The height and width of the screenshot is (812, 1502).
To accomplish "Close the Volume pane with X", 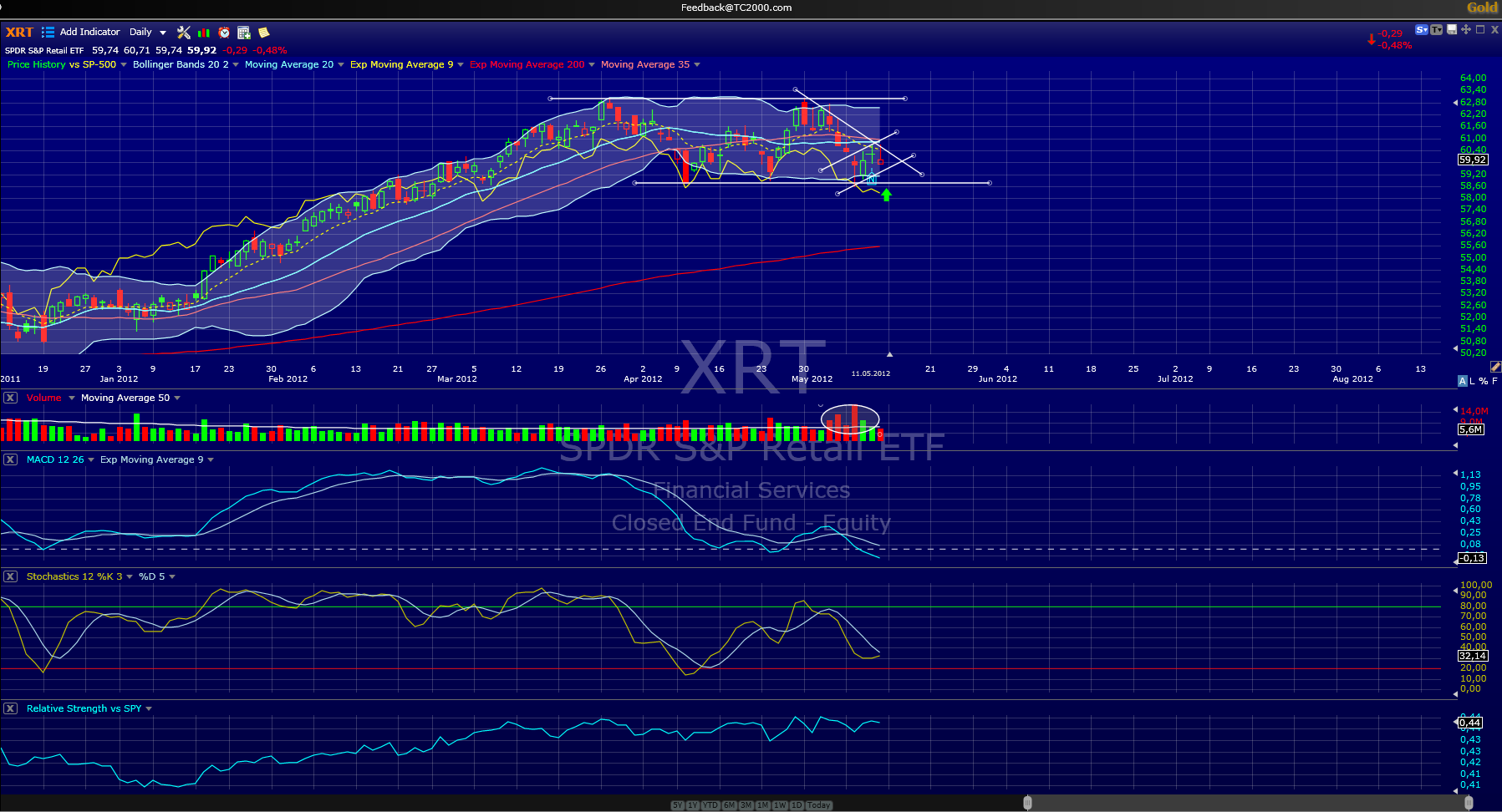I will pos(10,398).
